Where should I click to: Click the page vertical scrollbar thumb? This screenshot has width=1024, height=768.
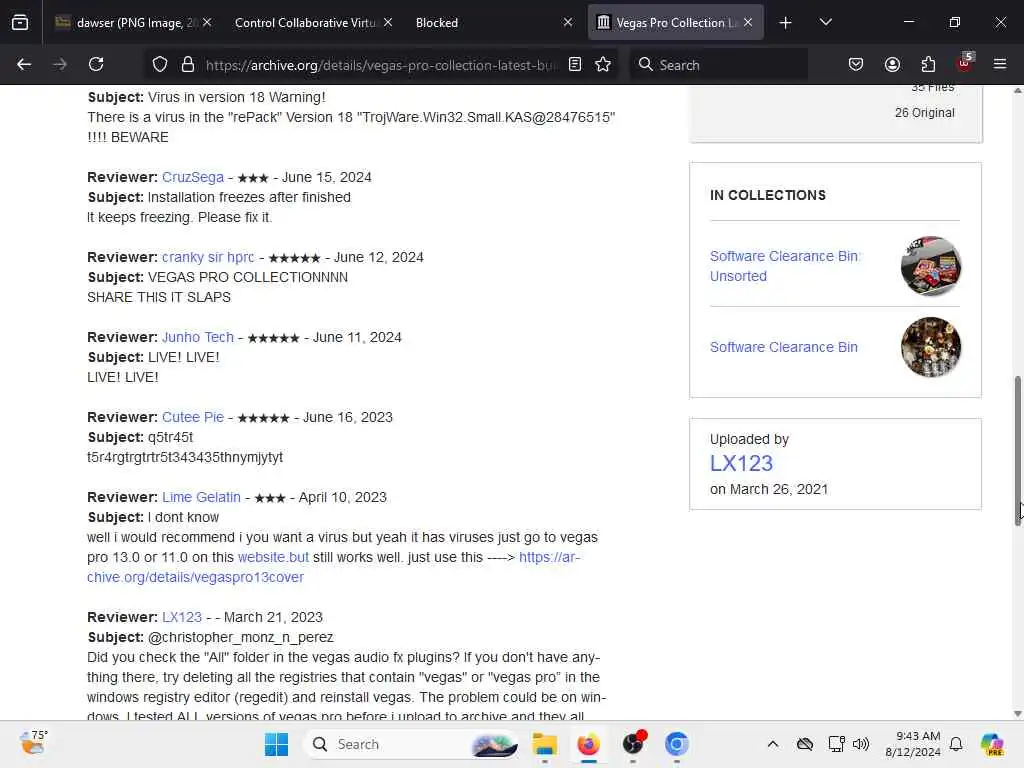[x=1017, y=451]
